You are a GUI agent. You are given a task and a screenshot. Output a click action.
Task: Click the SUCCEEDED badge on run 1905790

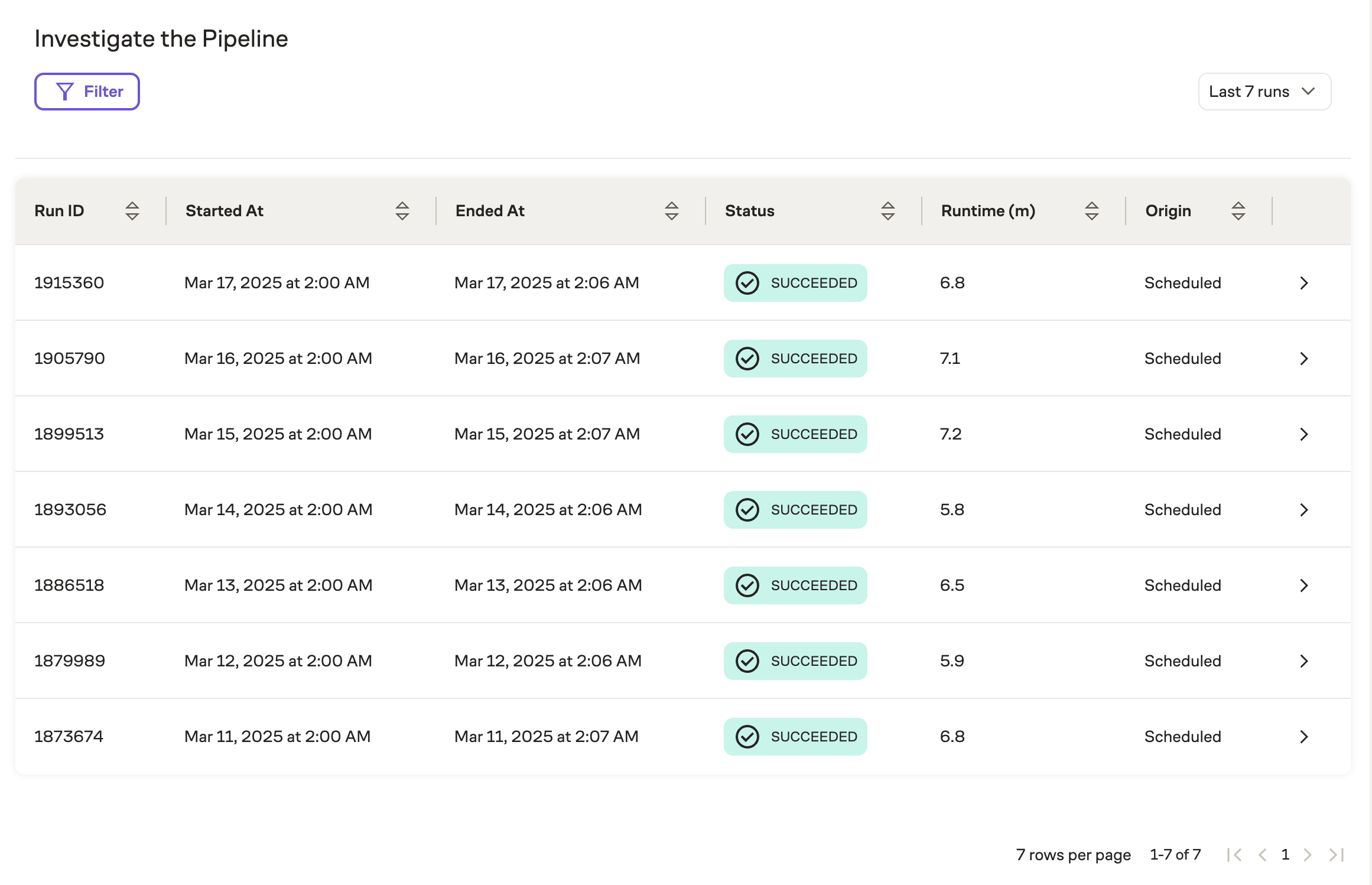[x=795, y=358]
